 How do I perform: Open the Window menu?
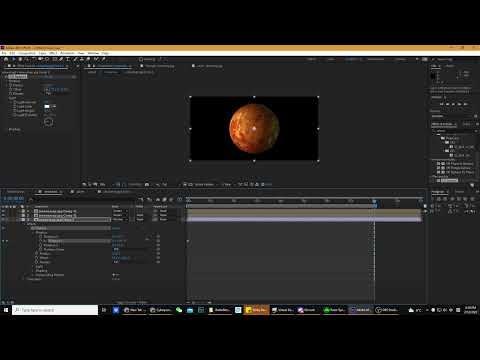tap(93, 53)
